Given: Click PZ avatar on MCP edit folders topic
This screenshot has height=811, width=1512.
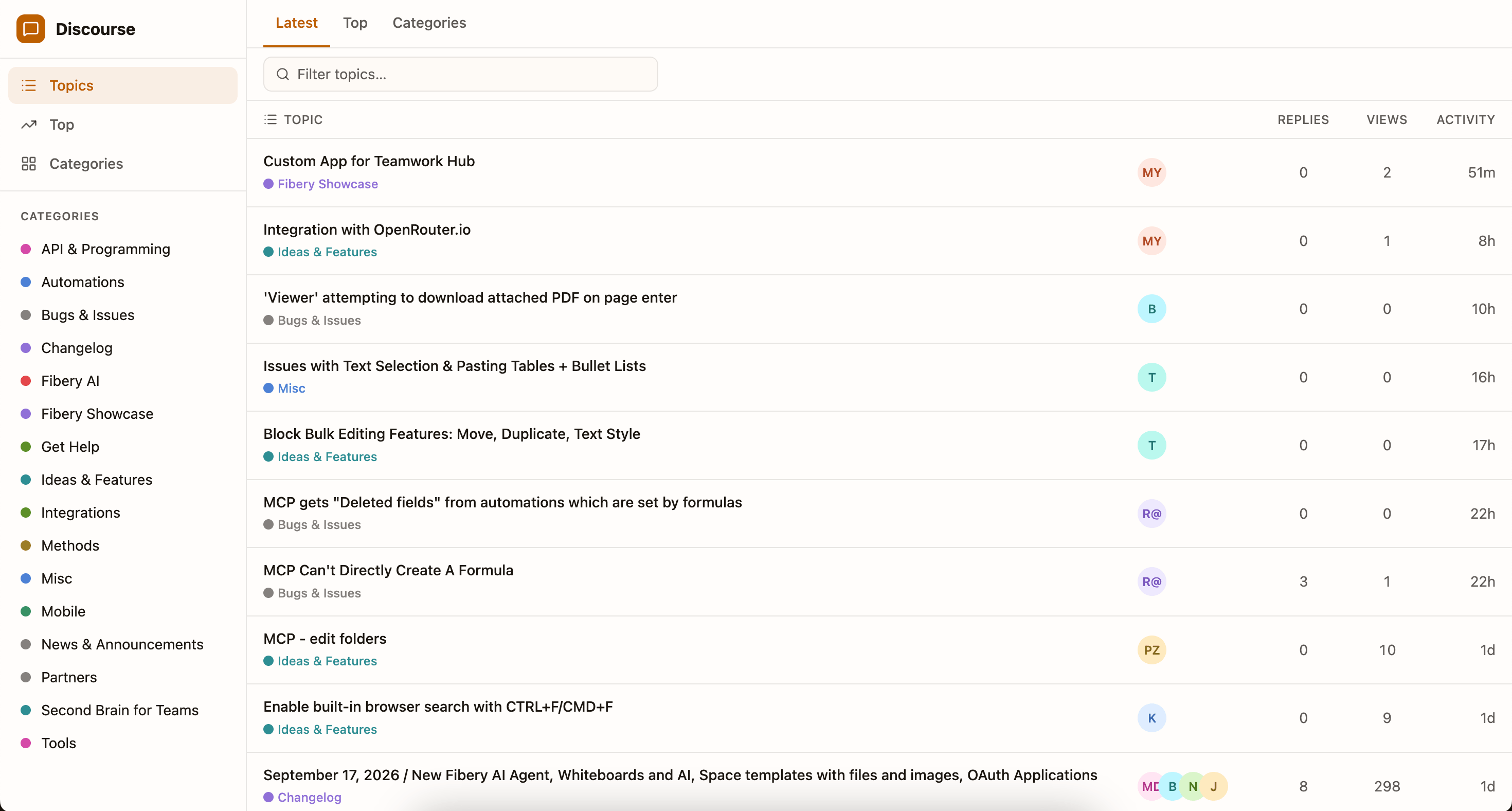Looking at the screenshot, I should pyautogui.click(x=1151, y=650).
